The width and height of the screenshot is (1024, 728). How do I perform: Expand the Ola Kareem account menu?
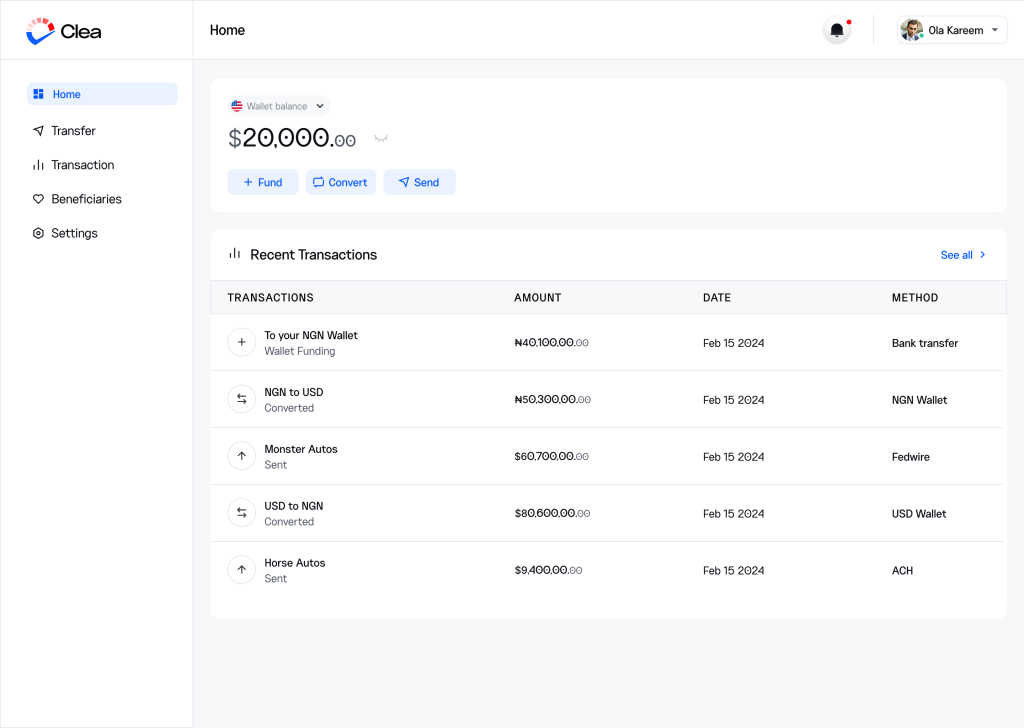[x=994, y=30]
